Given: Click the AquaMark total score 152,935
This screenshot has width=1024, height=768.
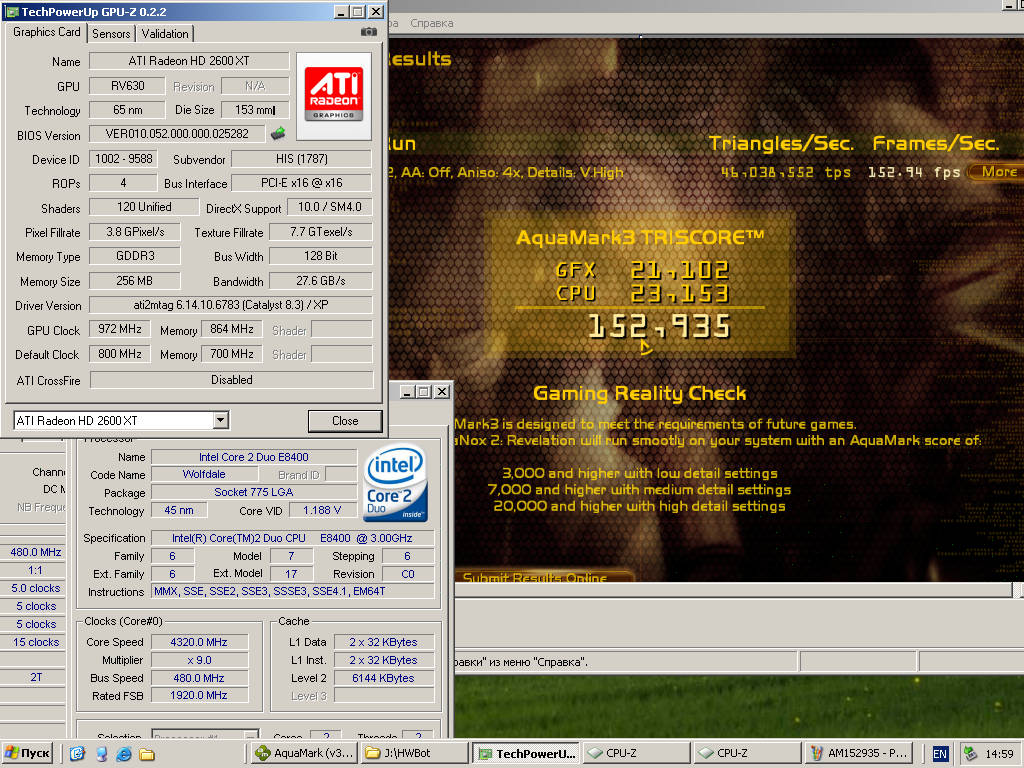Looking at the screenshot, I should (x=659, y=327).
